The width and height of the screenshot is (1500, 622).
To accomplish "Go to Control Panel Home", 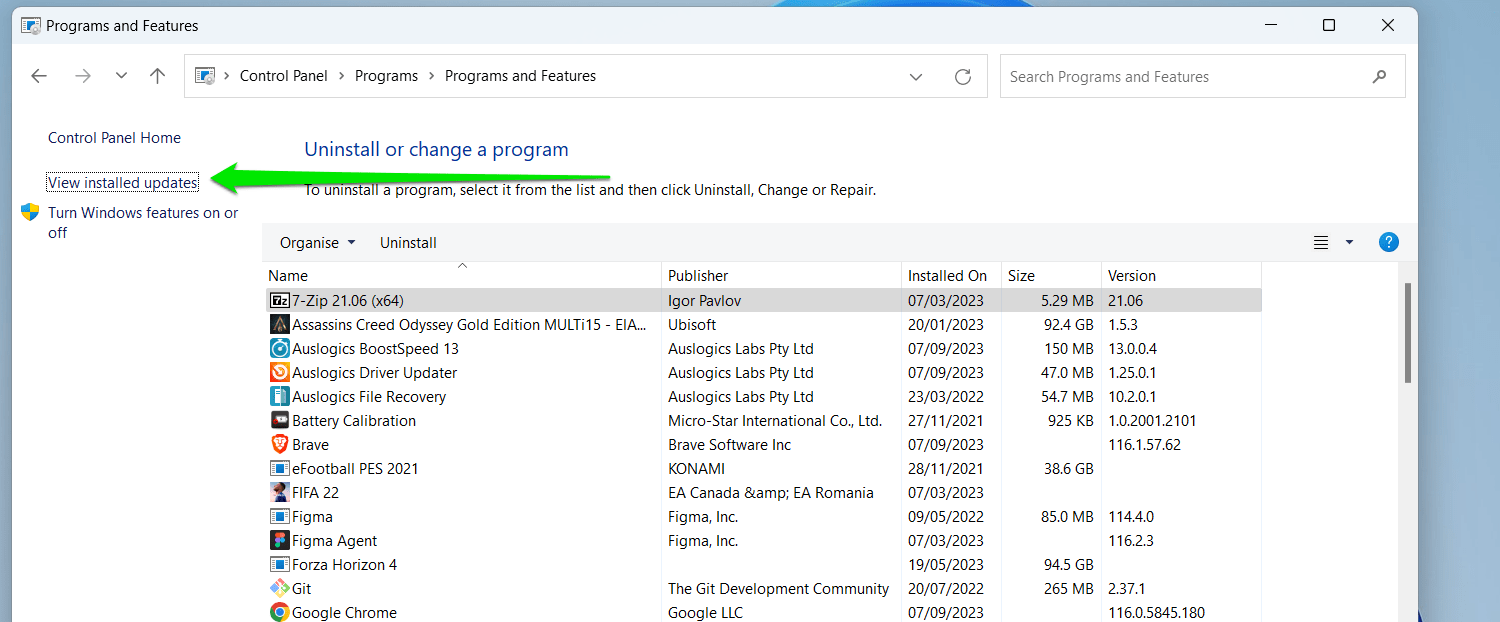I will (x=115, y=138).
